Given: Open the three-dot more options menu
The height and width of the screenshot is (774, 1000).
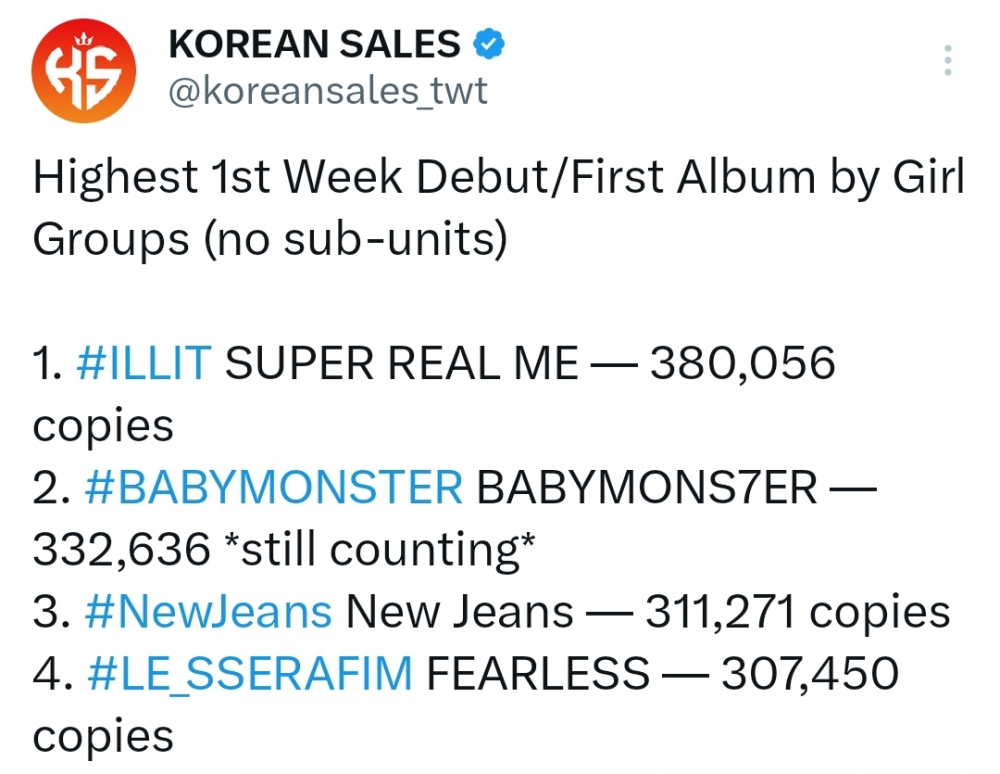Looking at the screenshot, I should coord(948,61).
